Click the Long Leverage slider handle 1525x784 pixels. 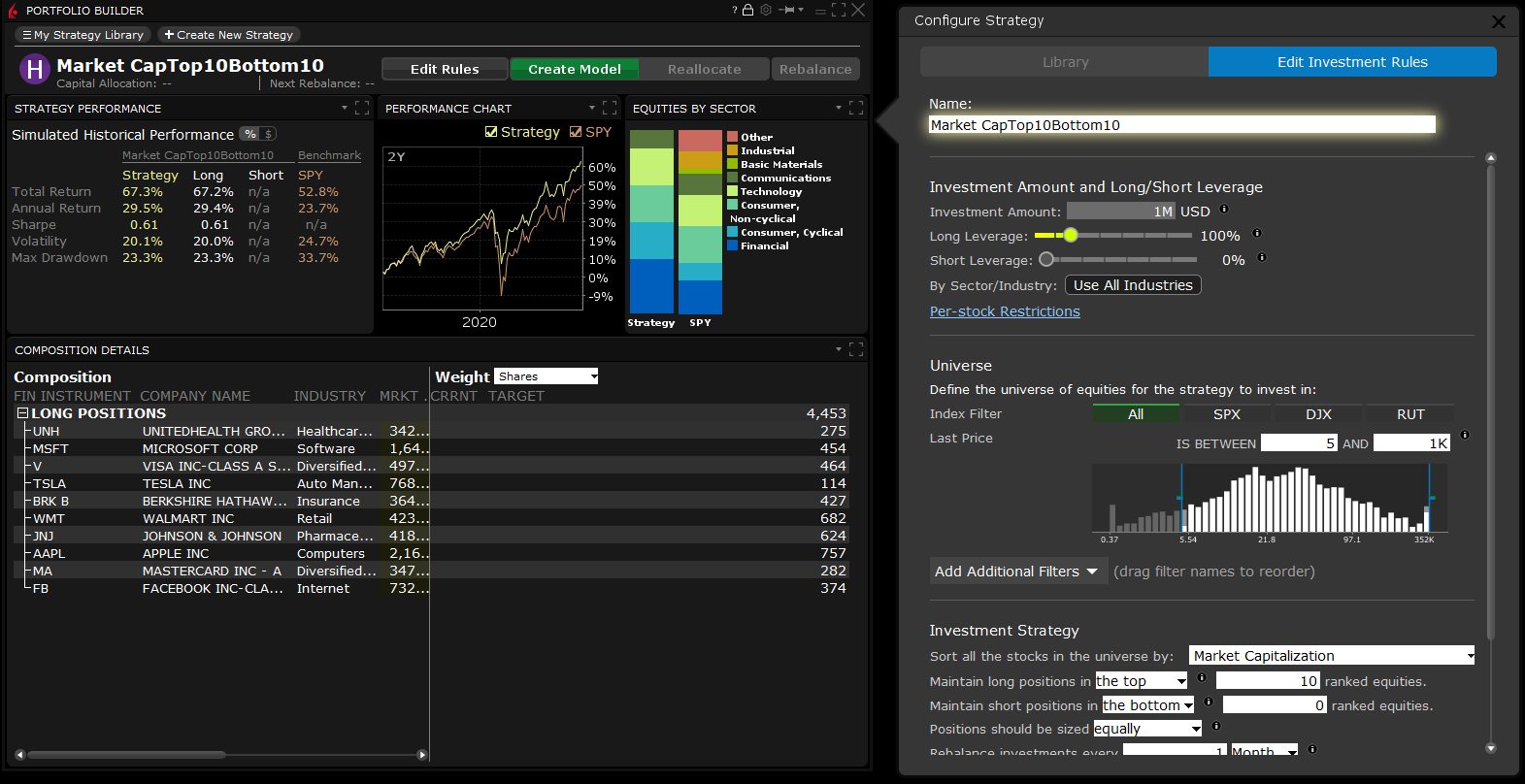coord(1071,236)
